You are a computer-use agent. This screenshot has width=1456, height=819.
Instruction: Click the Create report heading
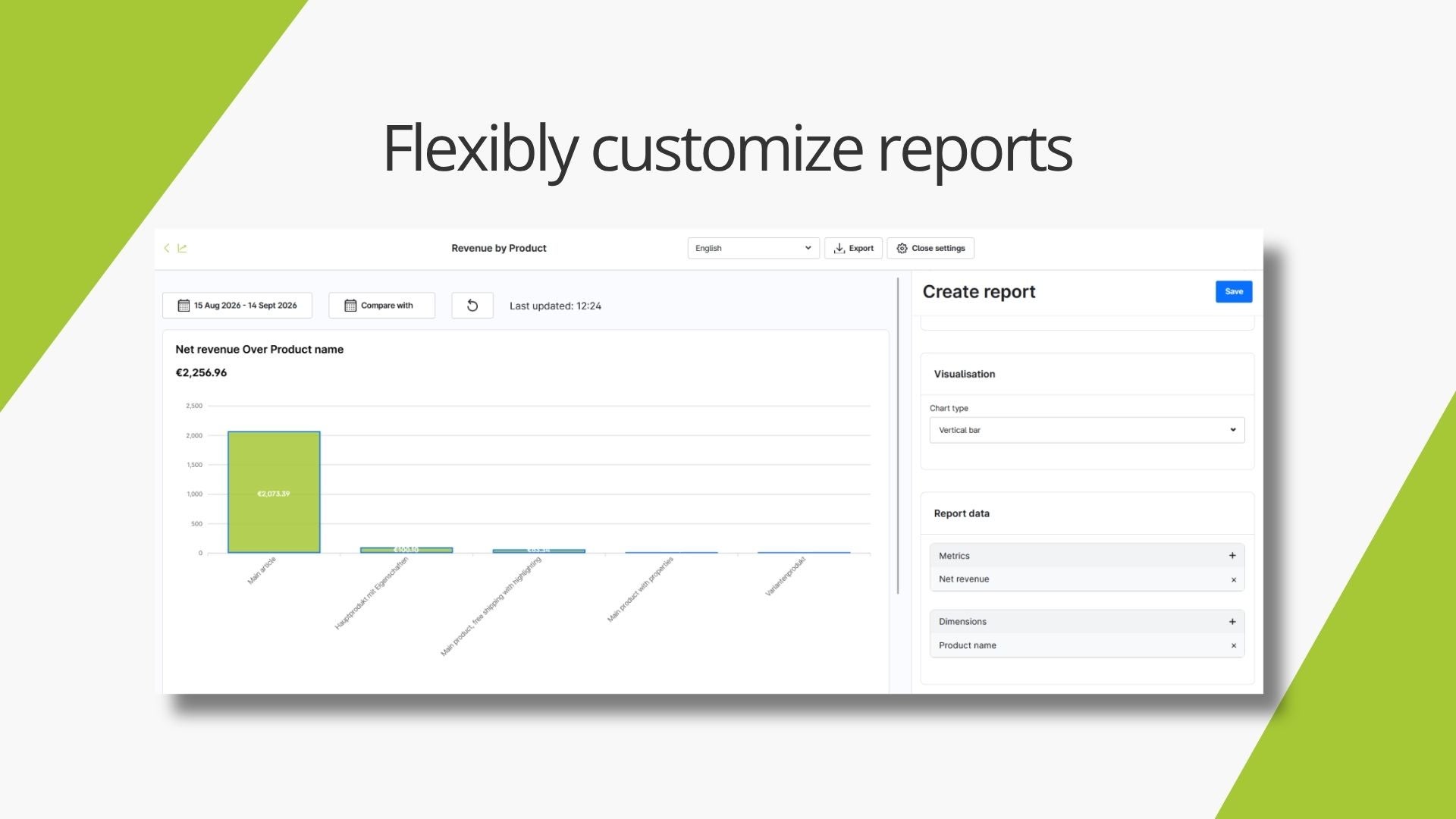pos(979,292)
